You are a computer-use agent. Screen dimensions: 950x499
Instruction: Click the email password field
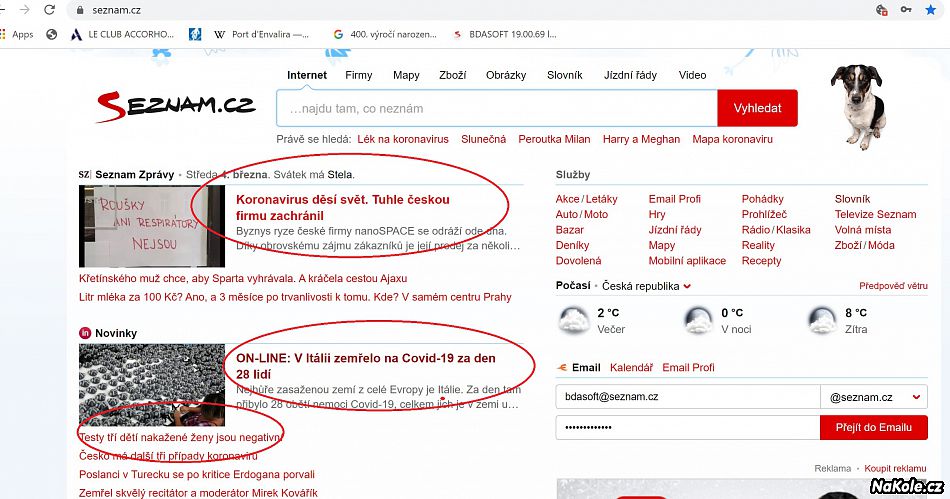[x=688, y=428]
